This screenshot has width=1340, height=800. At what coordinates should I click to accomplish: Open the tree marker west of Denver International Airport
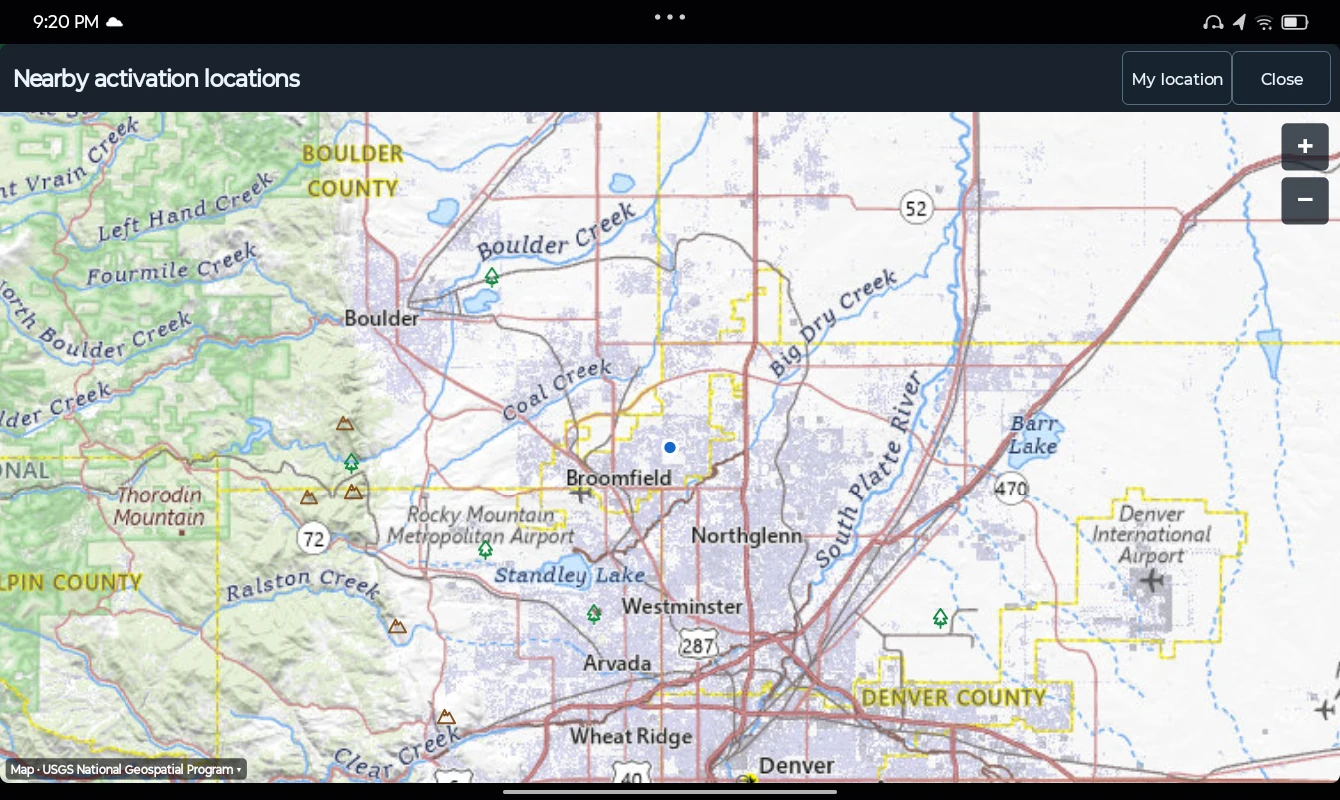(x=940, y=618)
